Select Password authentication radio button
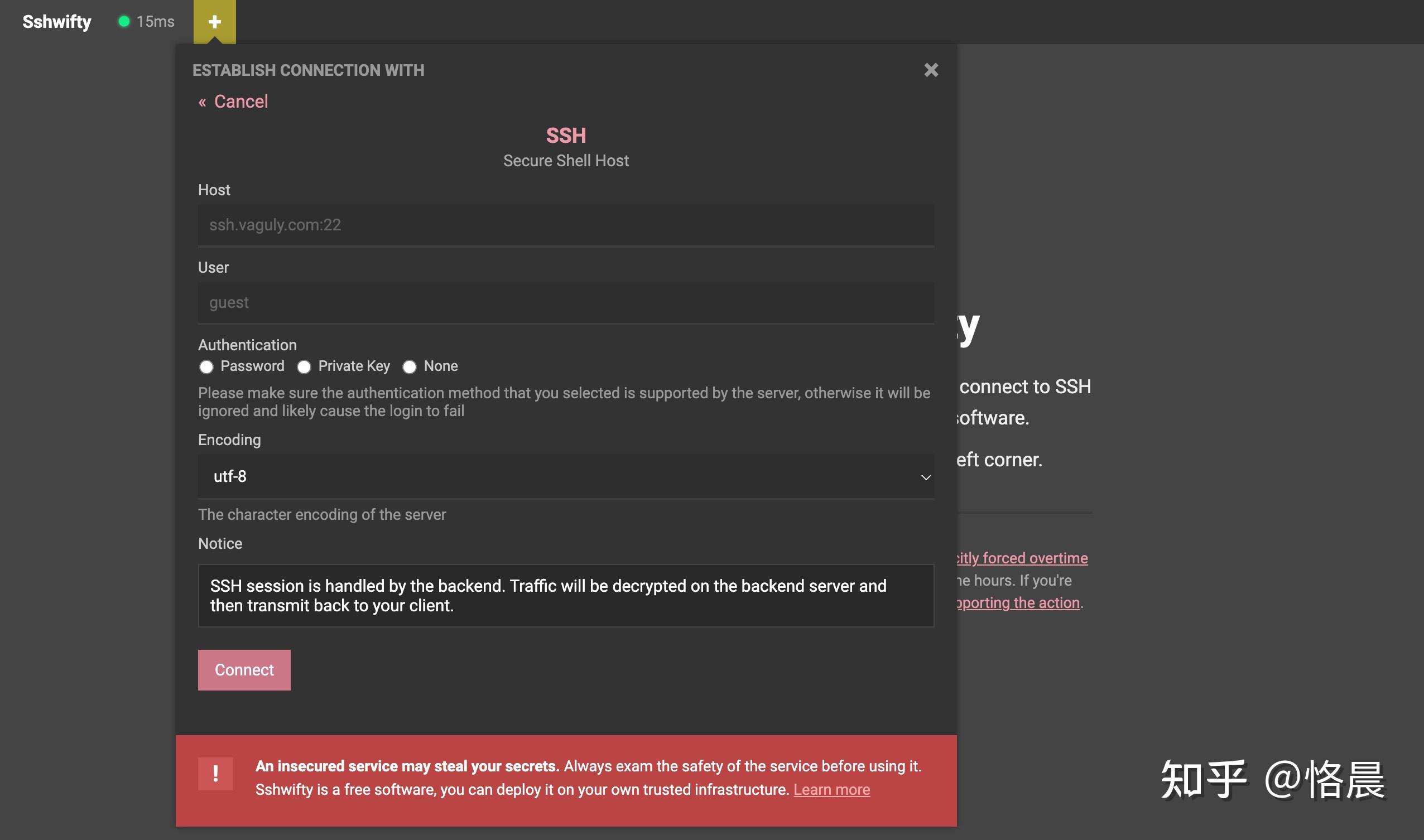 (x=206, y=367)
